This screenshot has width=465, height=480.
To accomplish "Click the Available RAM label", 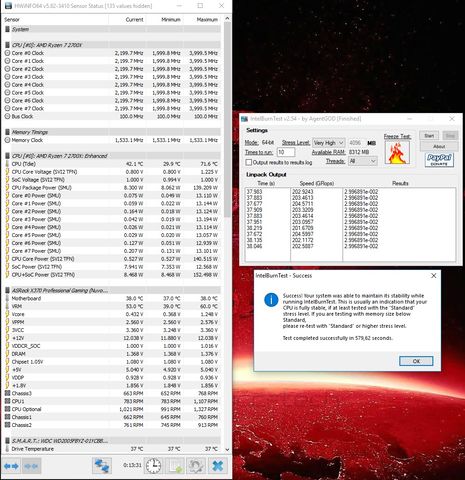I will (328, 152).
